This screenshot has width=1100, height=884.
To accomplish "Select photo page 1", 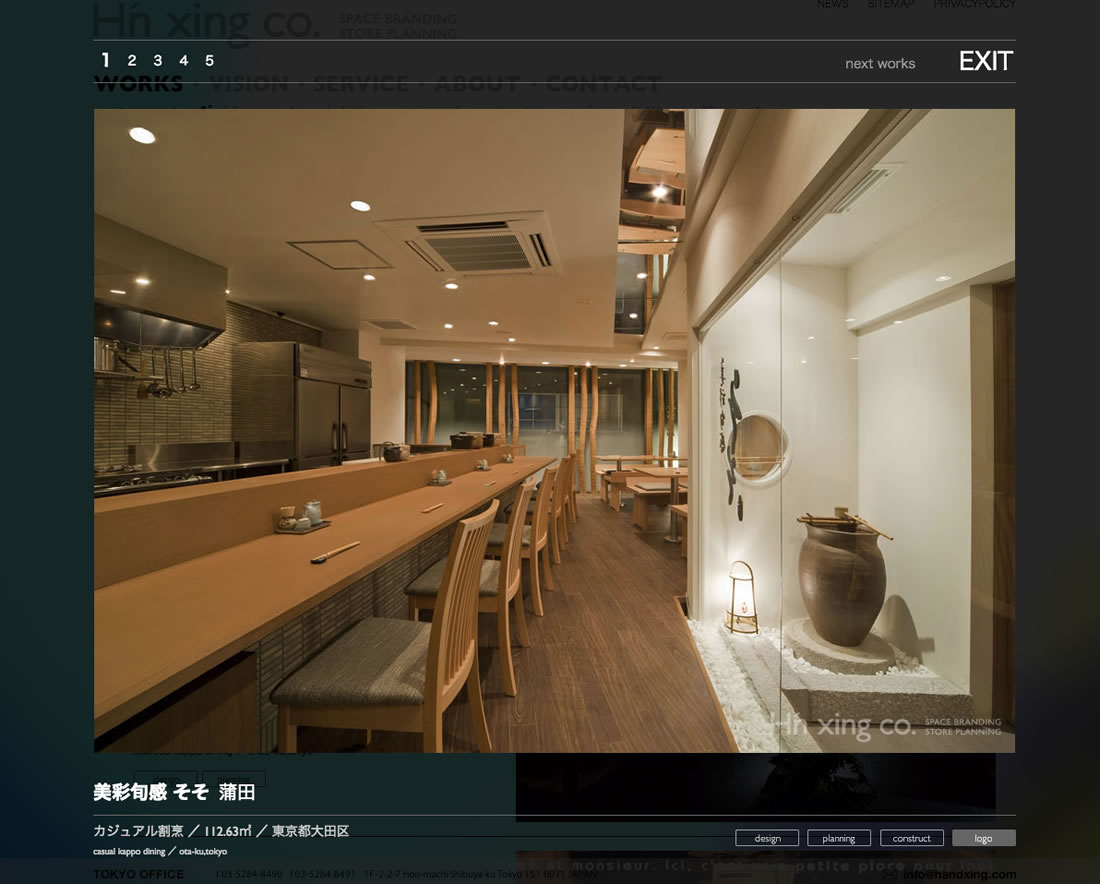I will point(106,61).
